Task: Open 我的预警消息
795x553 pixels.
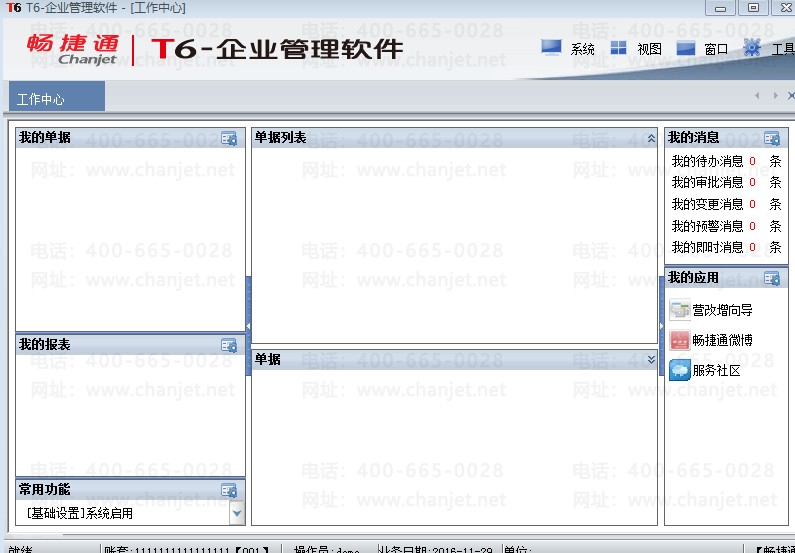Action: [x=707, y=226]
